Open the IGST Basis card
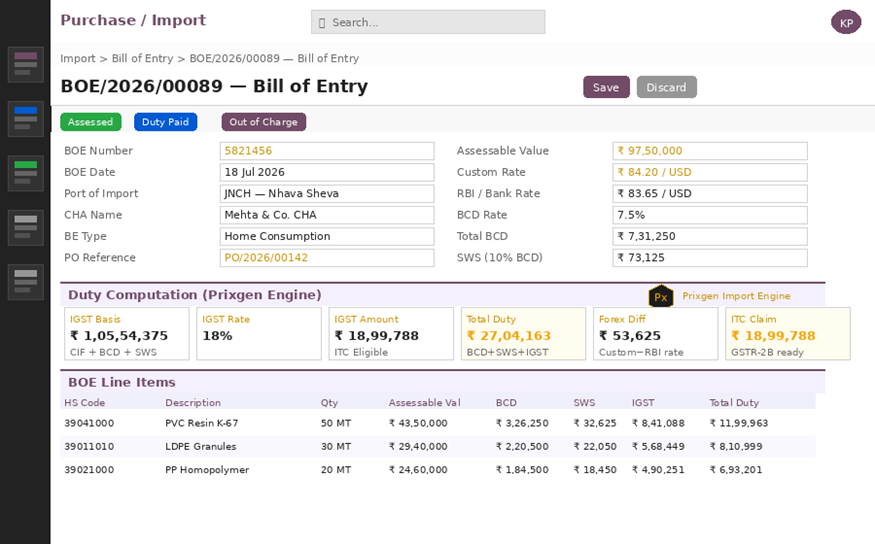Image resolution: width=875 pixels, height=544 pixels. (127, 334)
